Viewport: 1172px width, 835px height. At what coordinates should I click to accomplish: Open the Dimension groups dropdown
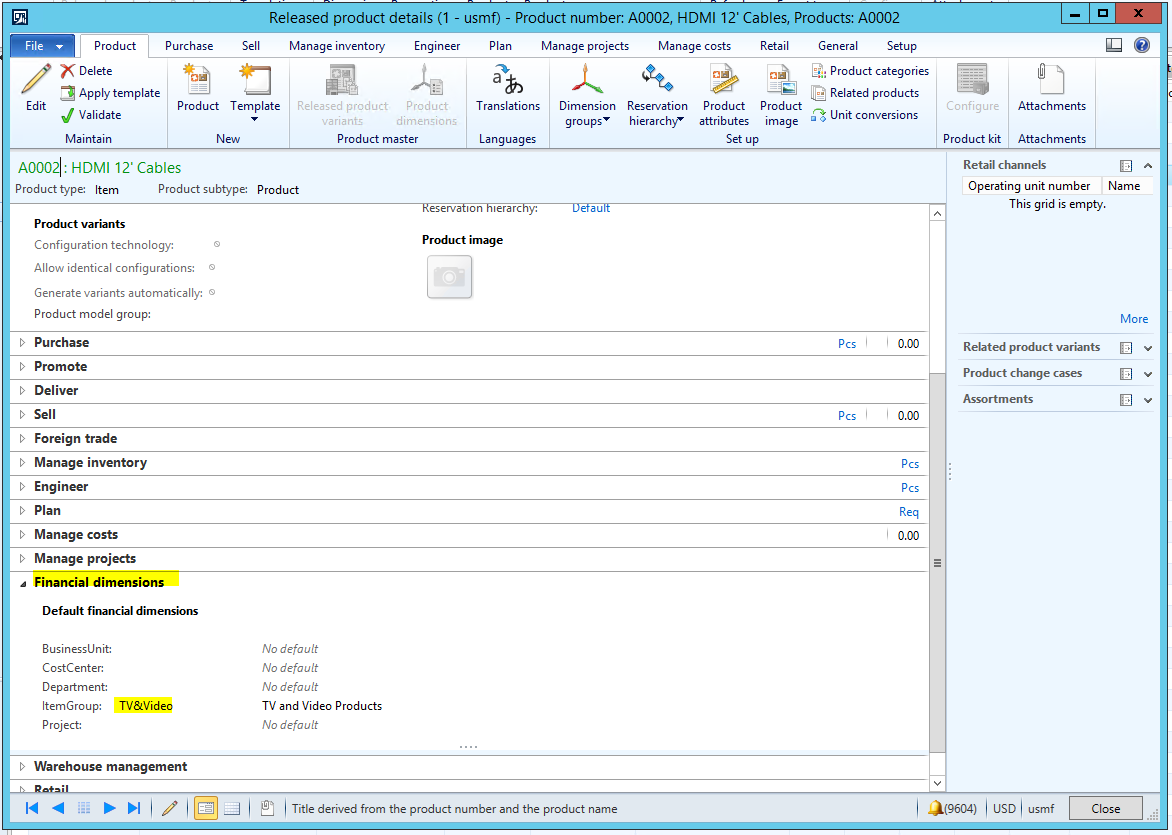587,95
